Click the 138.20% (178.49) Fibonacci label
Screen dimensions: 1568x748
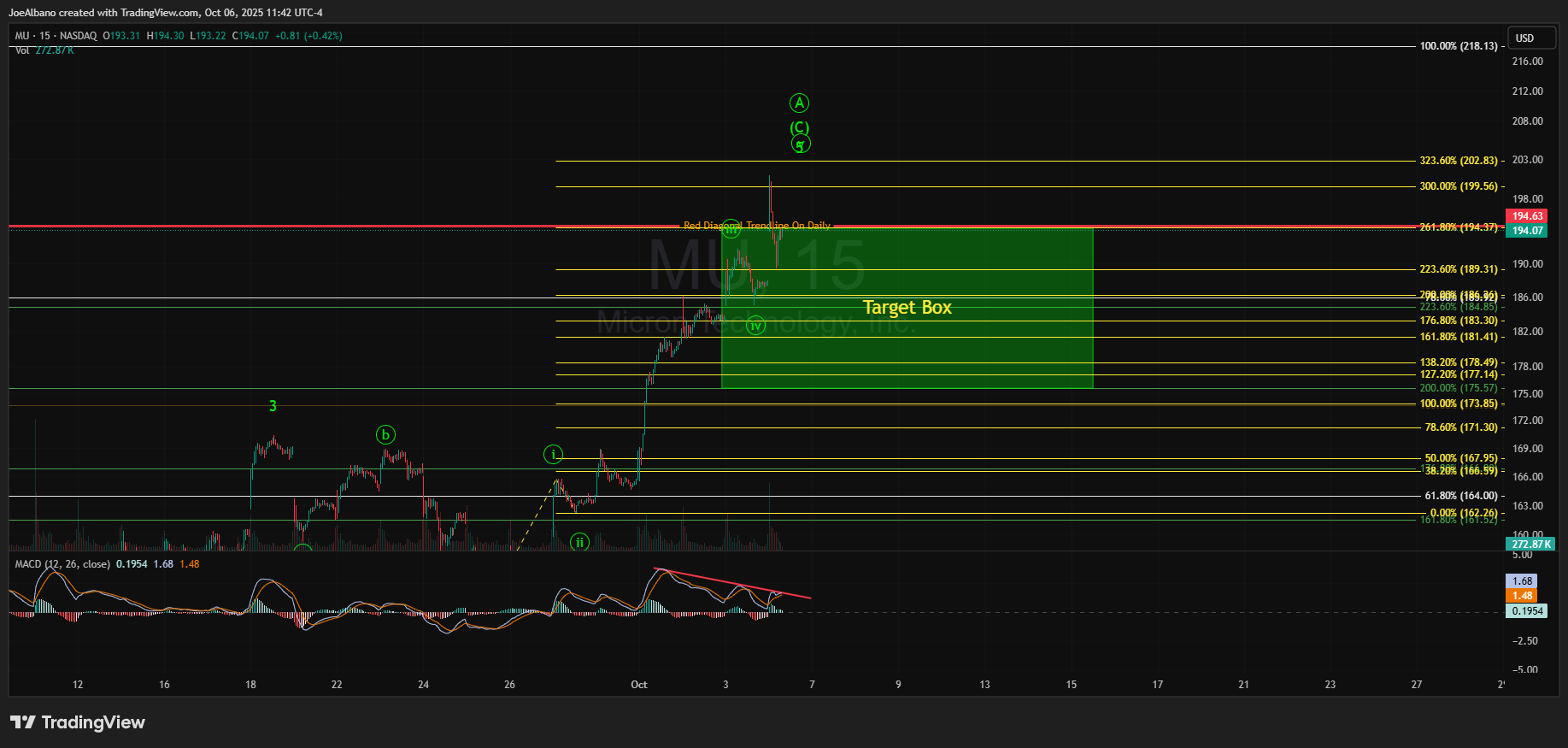pyautogui.click(x=1459, y=362)
